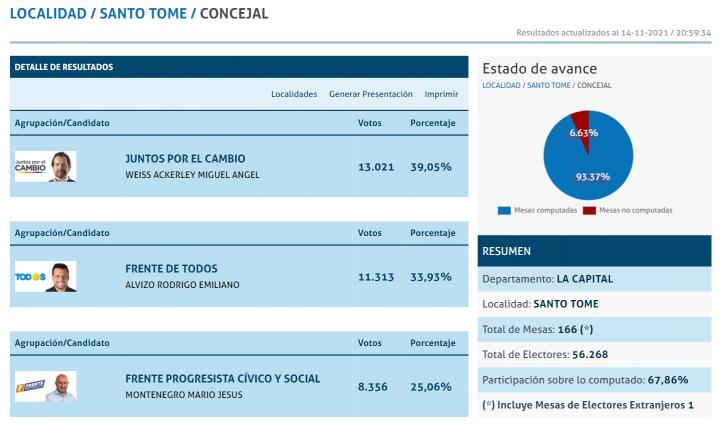Click blue Mesas computadas legend swatch
Screen dimensions: 720x425
click(x=504, y=211)
